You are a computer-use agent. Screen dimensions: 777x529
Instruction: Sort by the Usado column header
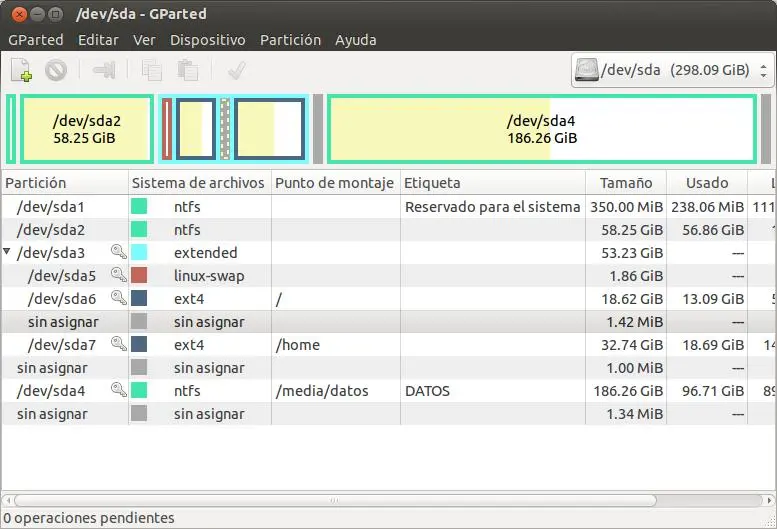(707, 183)
